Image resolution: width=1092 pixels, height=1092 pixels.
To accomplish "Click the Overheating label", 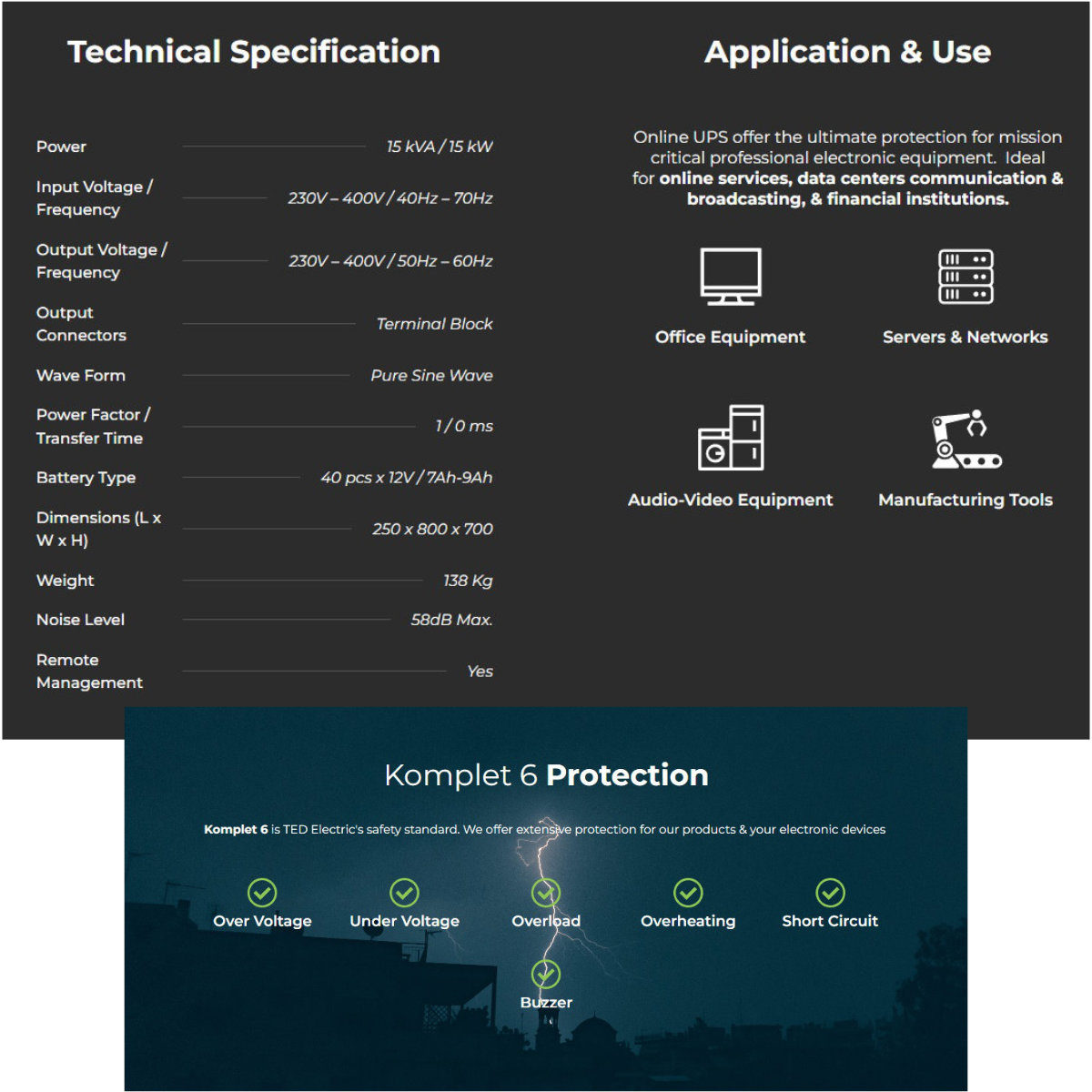I will (688, 921).
